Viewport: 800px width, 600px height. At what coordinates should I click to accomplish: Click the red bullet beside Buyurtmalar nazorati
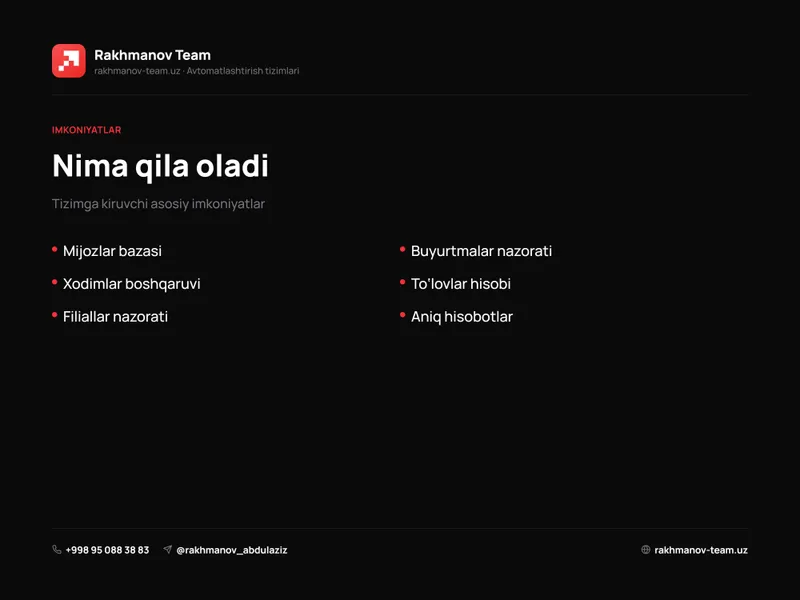click(403, 249)
